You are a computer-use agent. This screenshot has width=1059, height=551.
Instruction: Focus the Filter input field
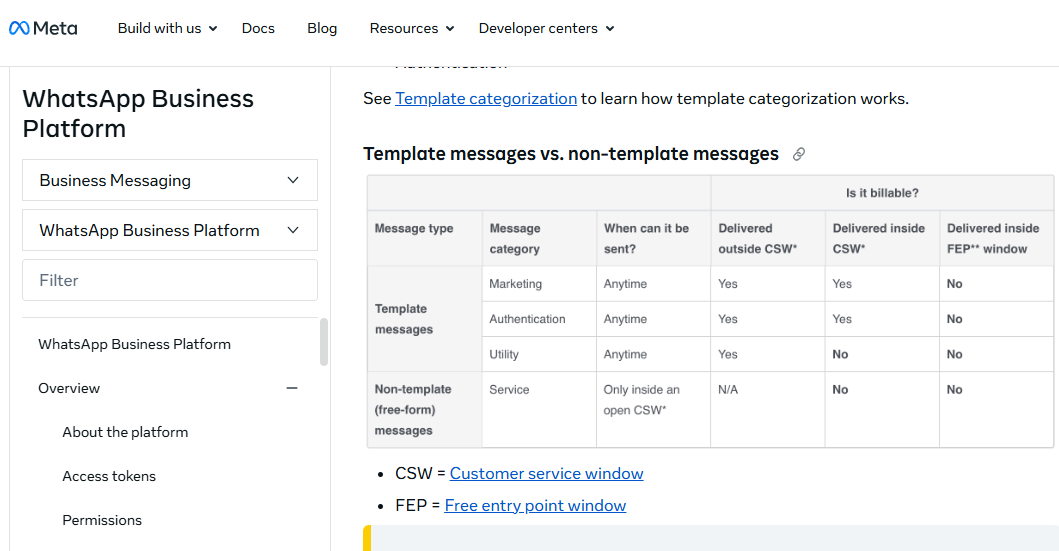[x=170, y=280]
